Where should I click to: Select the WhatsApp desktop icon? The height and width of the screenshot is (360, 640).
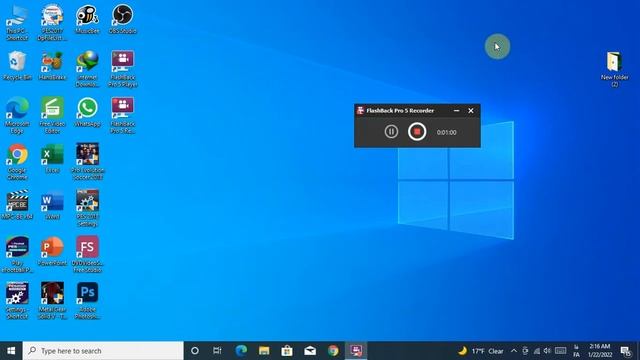[x=87, y=112]
